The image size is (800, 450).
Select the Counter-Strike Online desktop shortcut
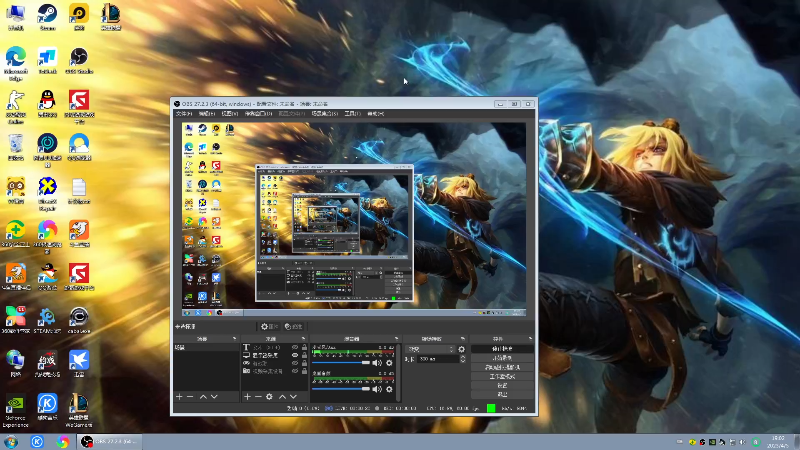16,107
